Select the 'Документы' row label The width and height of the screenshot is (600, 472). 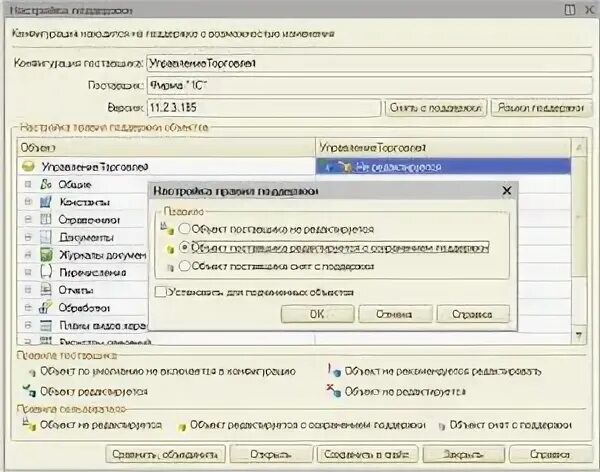coord(86,237)
